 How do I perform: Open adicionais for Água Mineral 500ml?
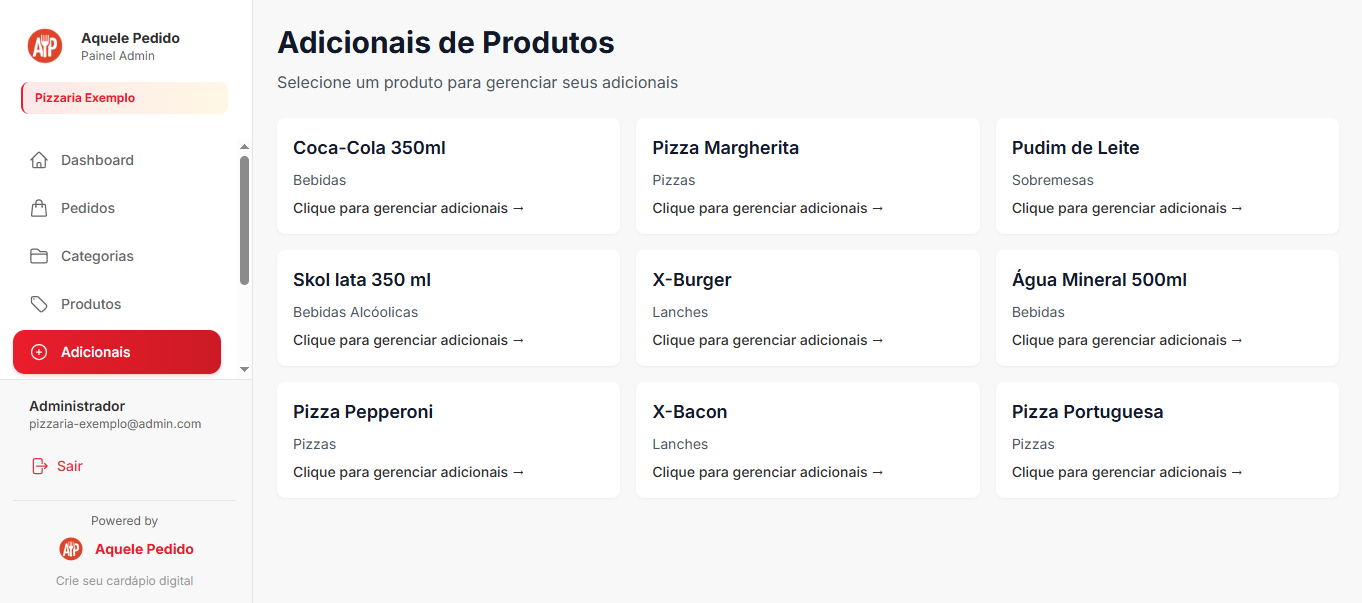pos(1166,308)
